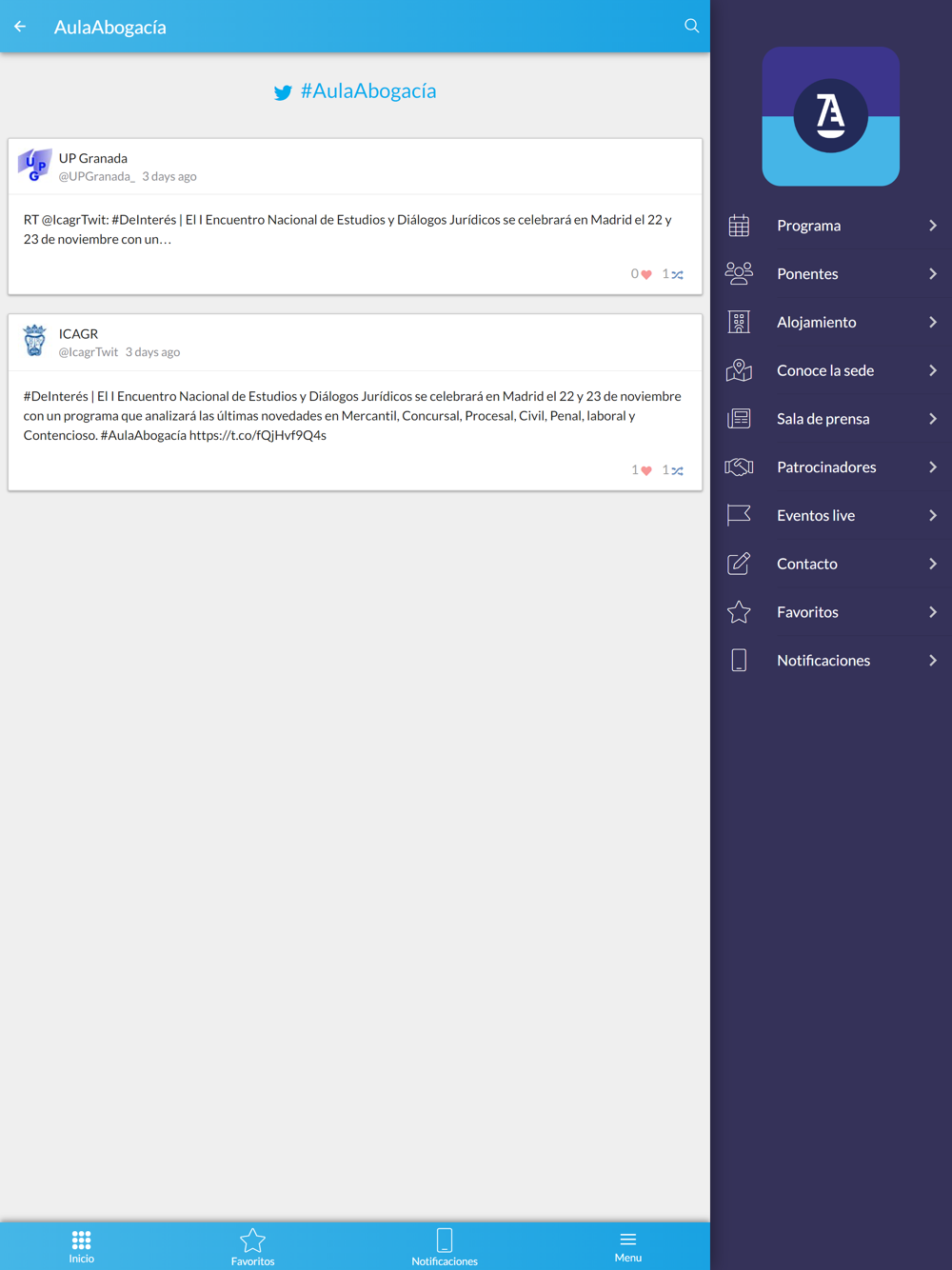
Task: Tap the AulaAbogacía app logo
Action: 831,116
